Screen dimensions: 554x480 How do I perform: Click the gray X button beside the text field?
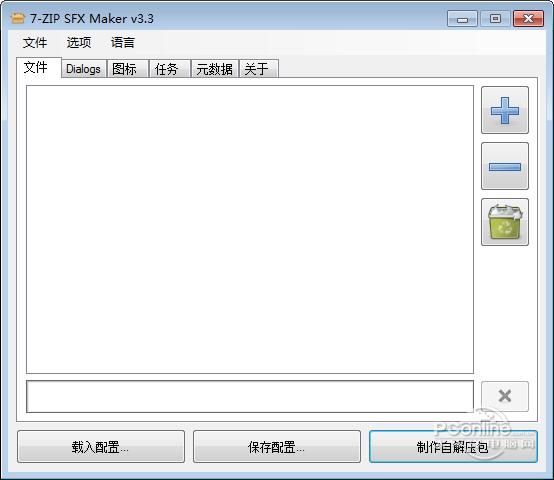tap(505, 396)
